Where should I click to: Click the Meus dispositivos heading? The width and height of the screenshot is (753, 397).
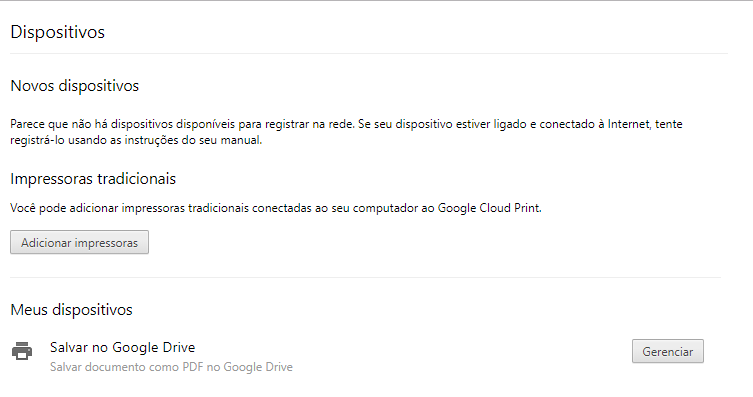pos(71,310)
